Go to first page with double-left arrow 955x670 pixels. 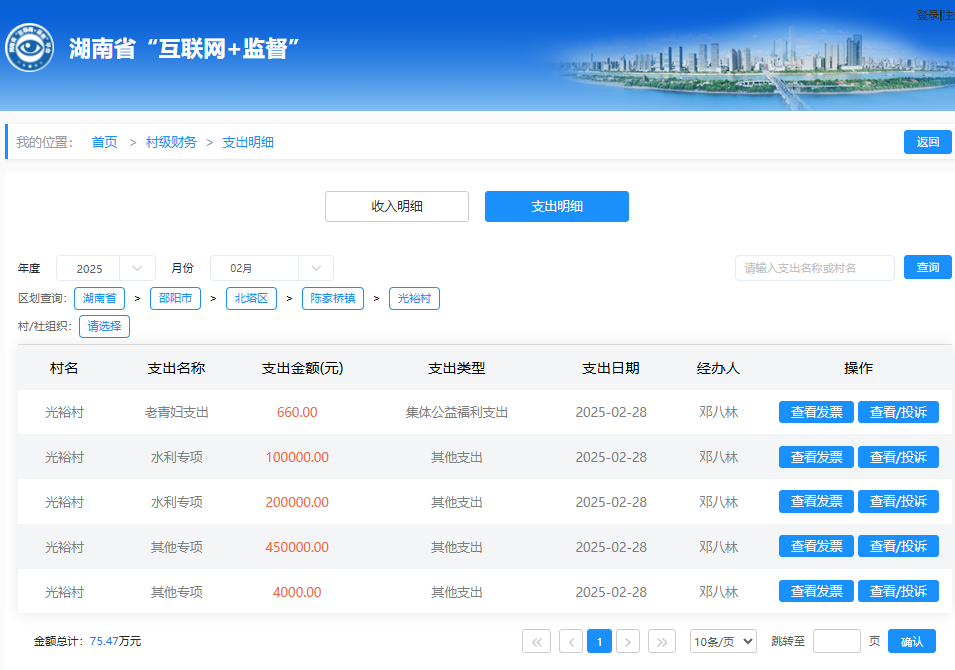point(537,641)
